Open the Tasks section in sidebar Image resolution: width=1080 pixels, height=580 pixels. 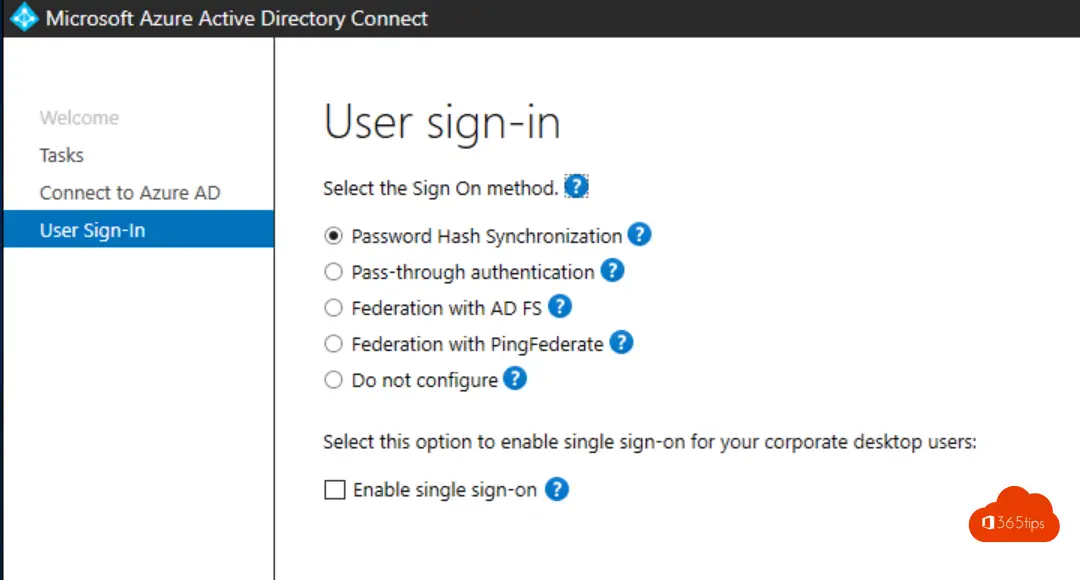(61, 155)
